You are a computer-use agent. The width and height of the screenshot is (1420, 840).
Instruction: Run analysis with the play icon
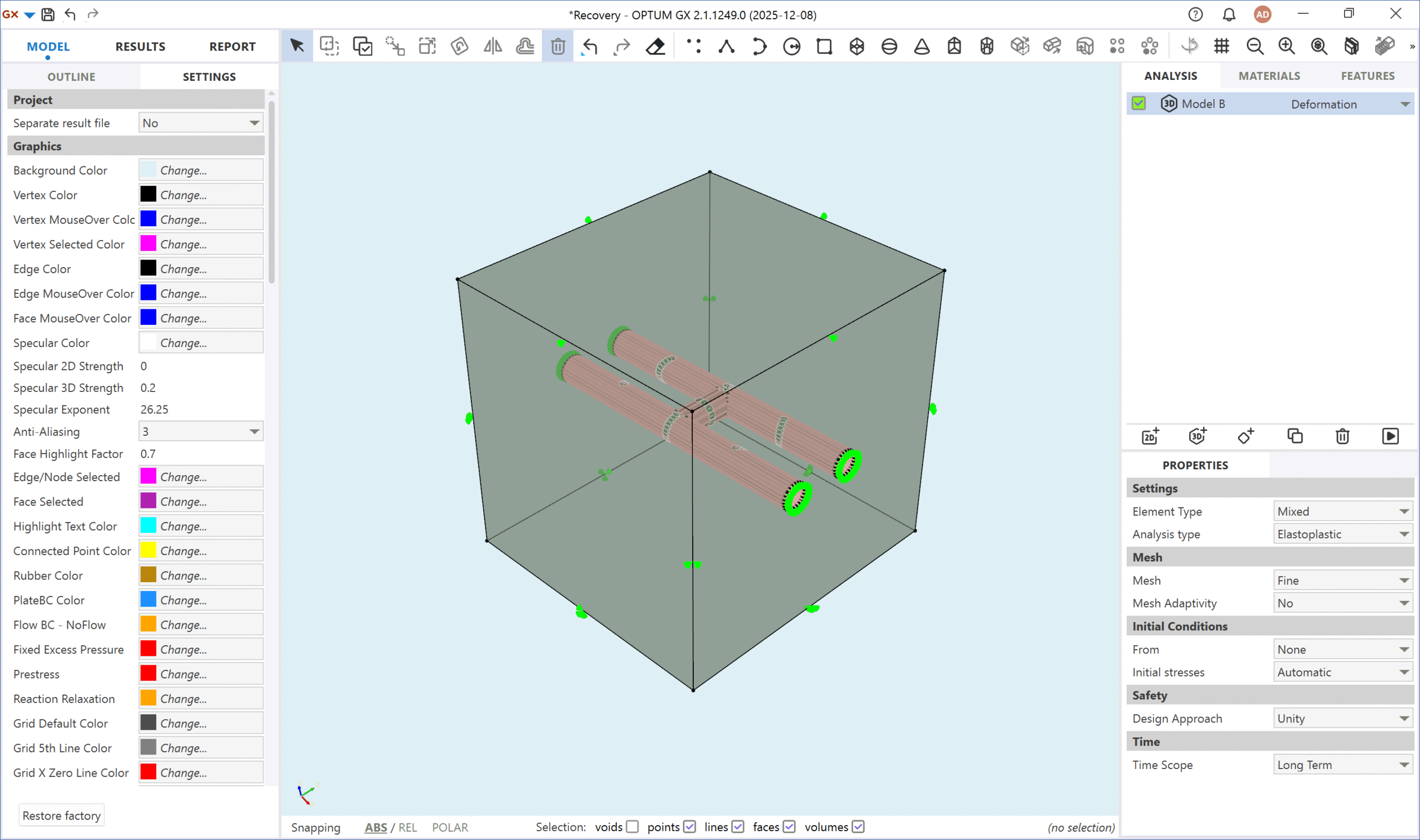[1390, 436]
